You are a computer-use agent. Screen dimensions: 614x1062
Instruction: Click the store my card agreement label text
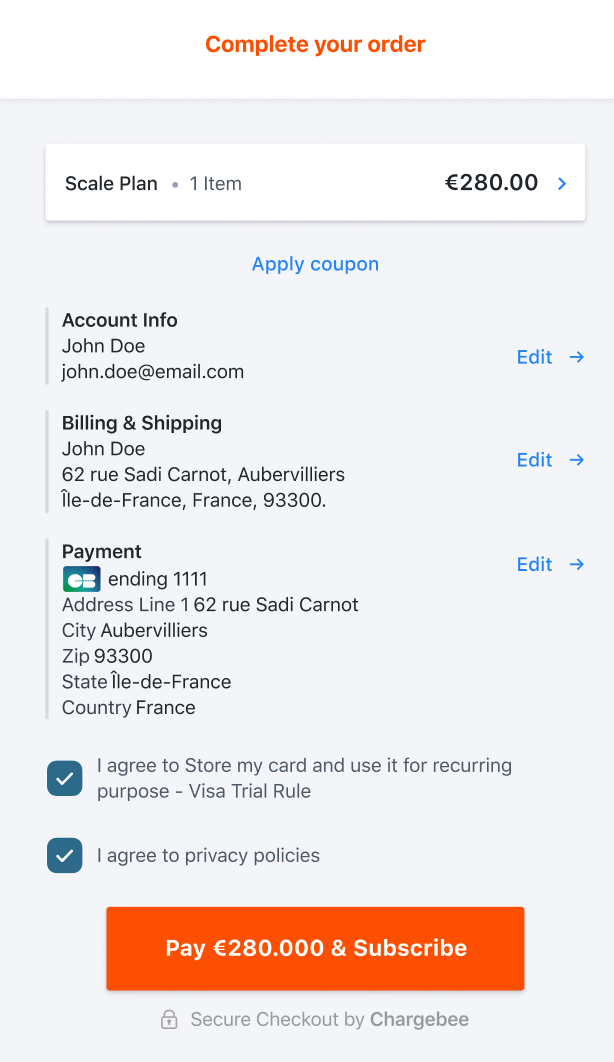[x=304, y=778]
